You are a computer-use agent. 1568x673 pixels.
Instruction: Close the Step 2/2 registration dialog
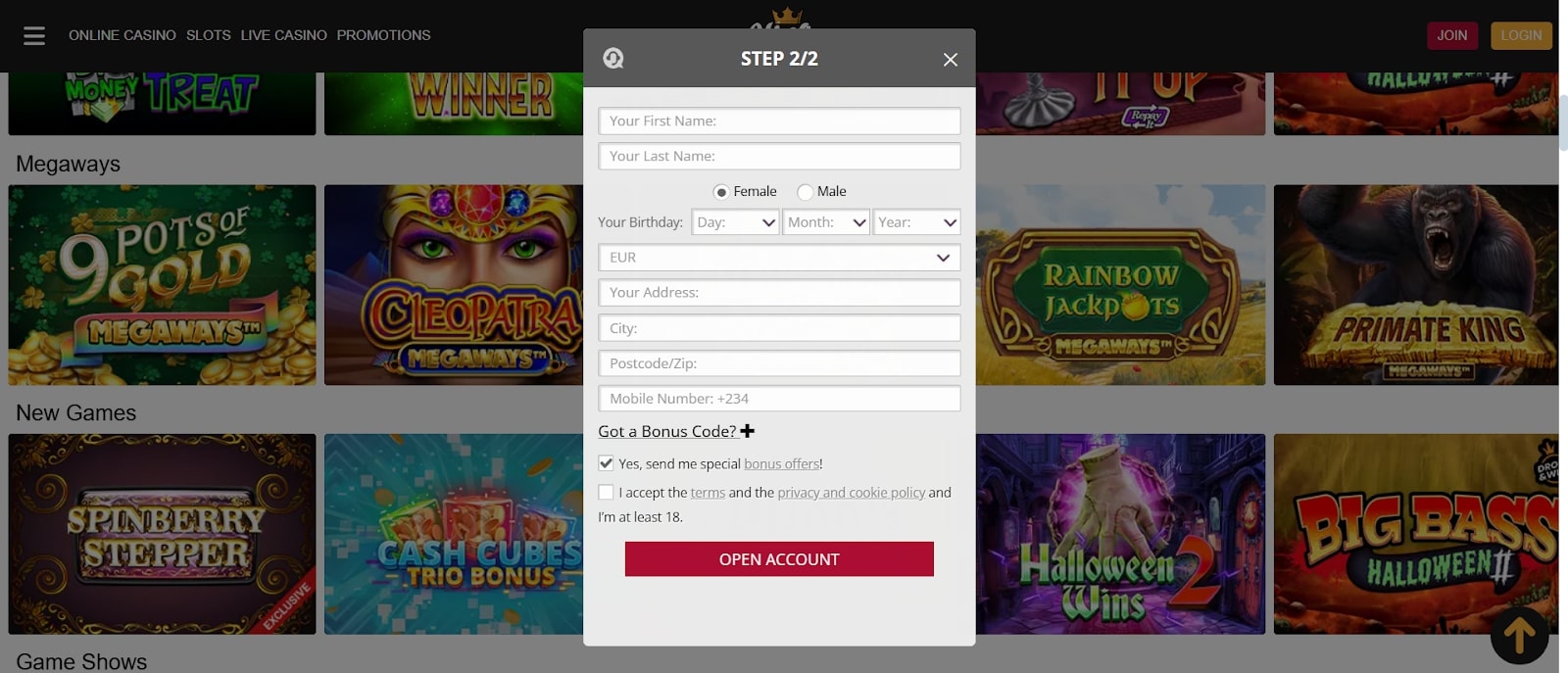[x=950, y=60]
